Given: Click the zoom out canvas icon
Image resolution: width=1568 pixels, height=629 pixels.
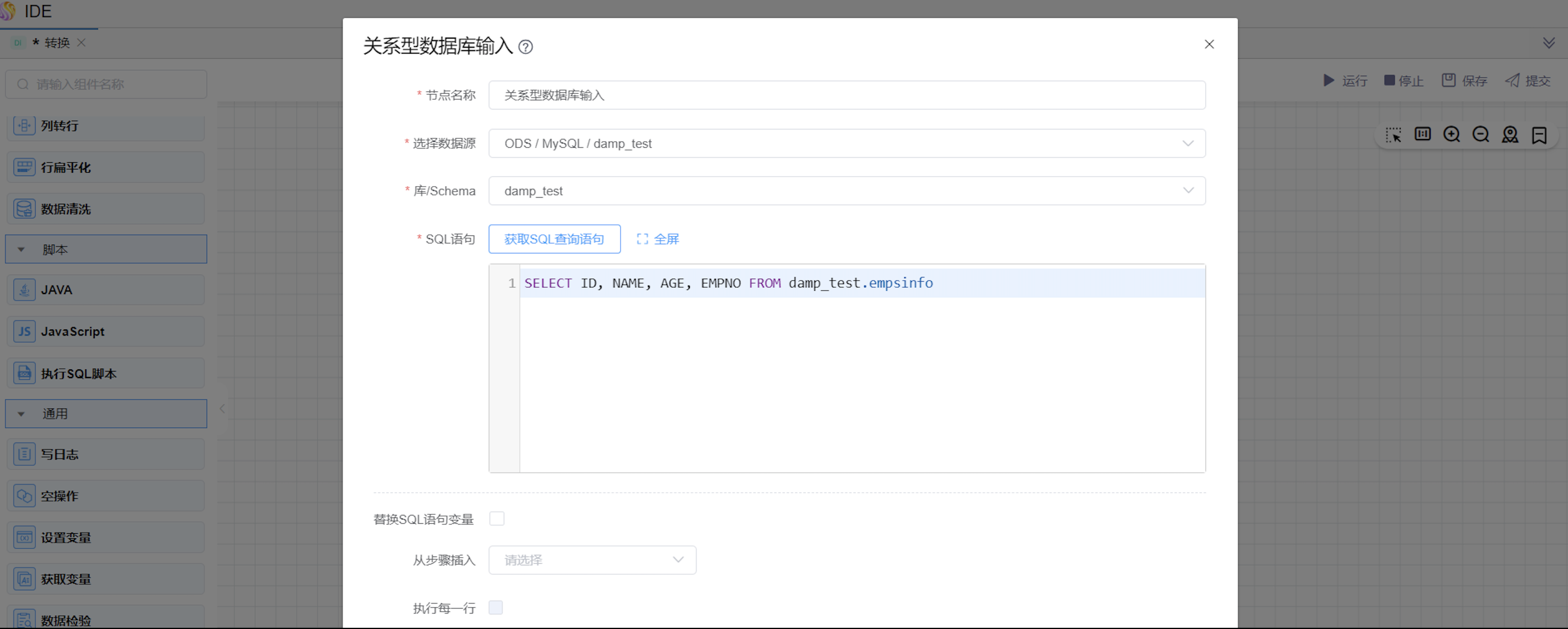Looking at the screenshot, I should tap(1480, 135).
